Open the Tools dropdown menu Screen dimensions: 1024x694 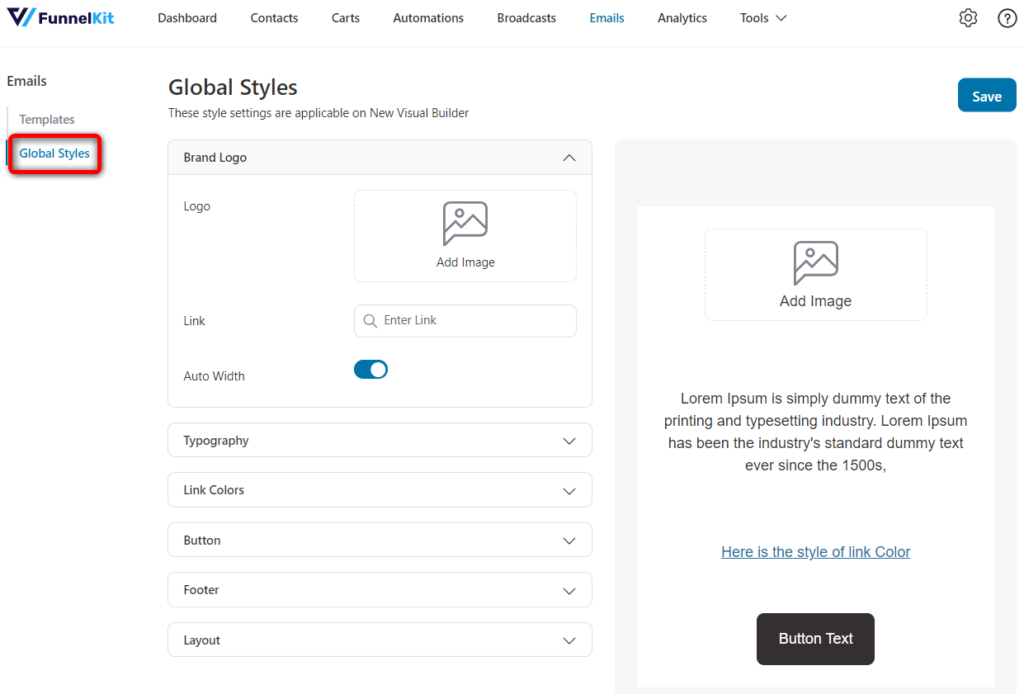(x=763, y=18)
